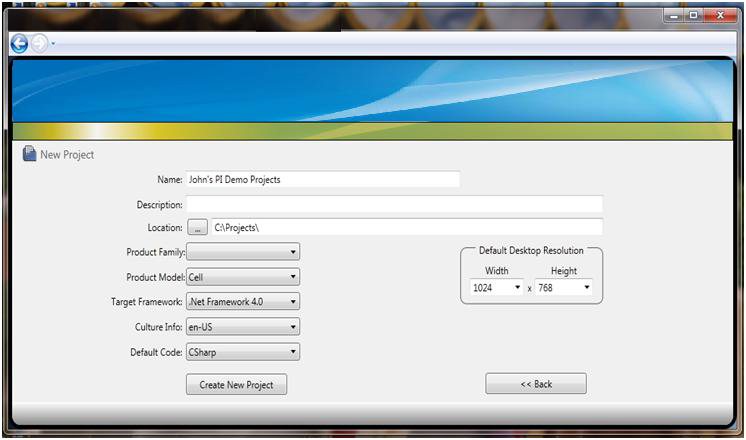
Task: Click the Location path field
Action: tap(406, 228)
